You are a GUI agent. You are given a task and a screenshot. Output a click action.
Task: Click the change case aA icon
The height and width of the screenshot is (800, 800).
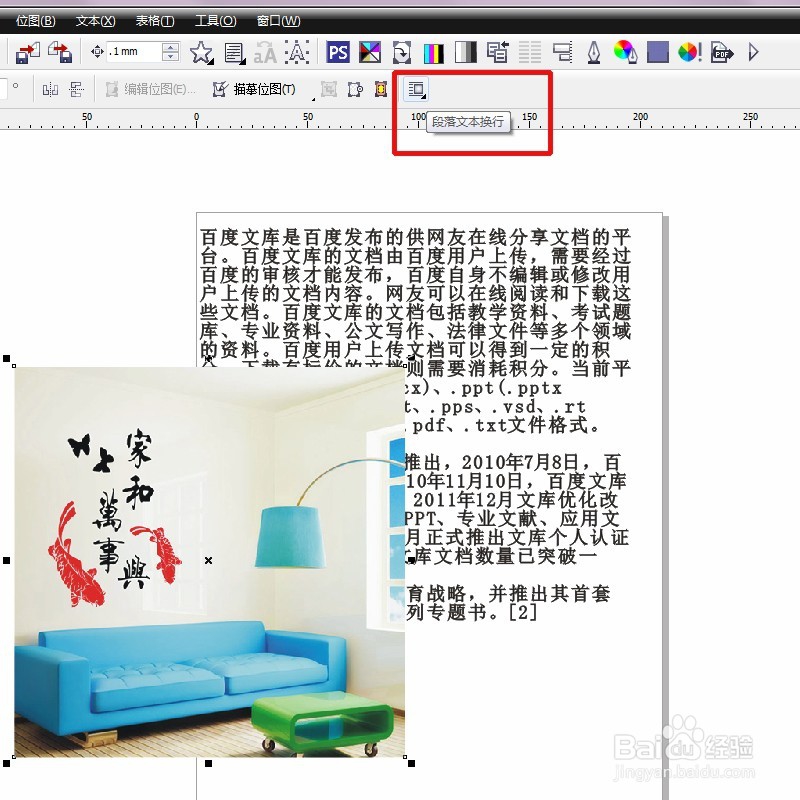coord(265,54)
